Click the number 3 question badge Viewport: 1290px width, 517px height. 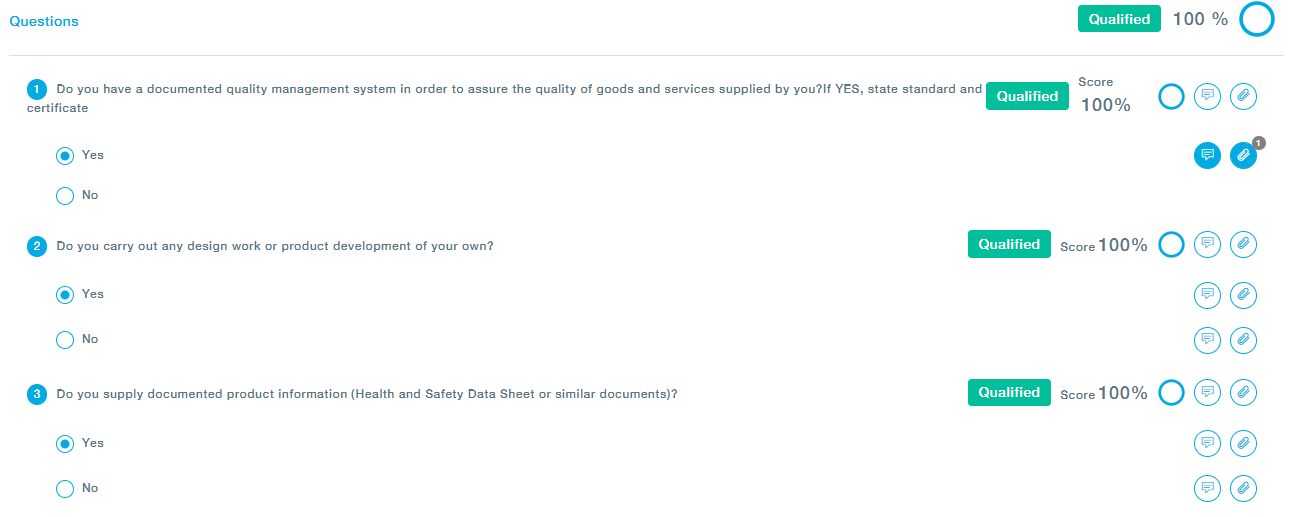click(37, 395)
